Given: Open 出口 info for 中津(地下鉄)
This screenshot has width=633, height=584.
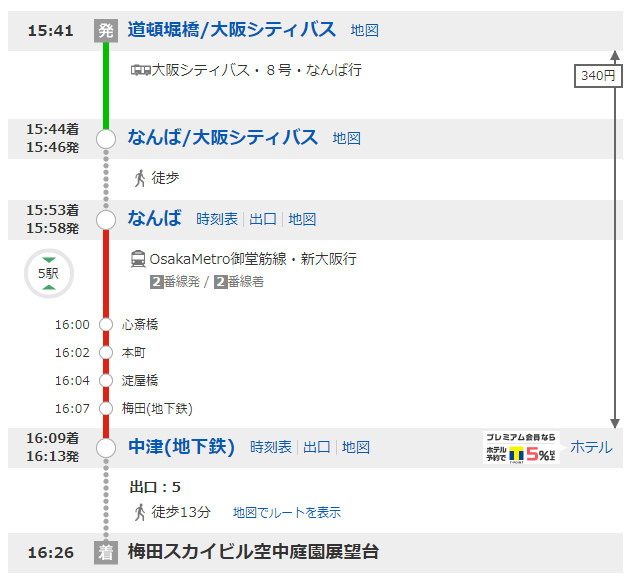Looking at the screenshot, I should coord(317,447).
